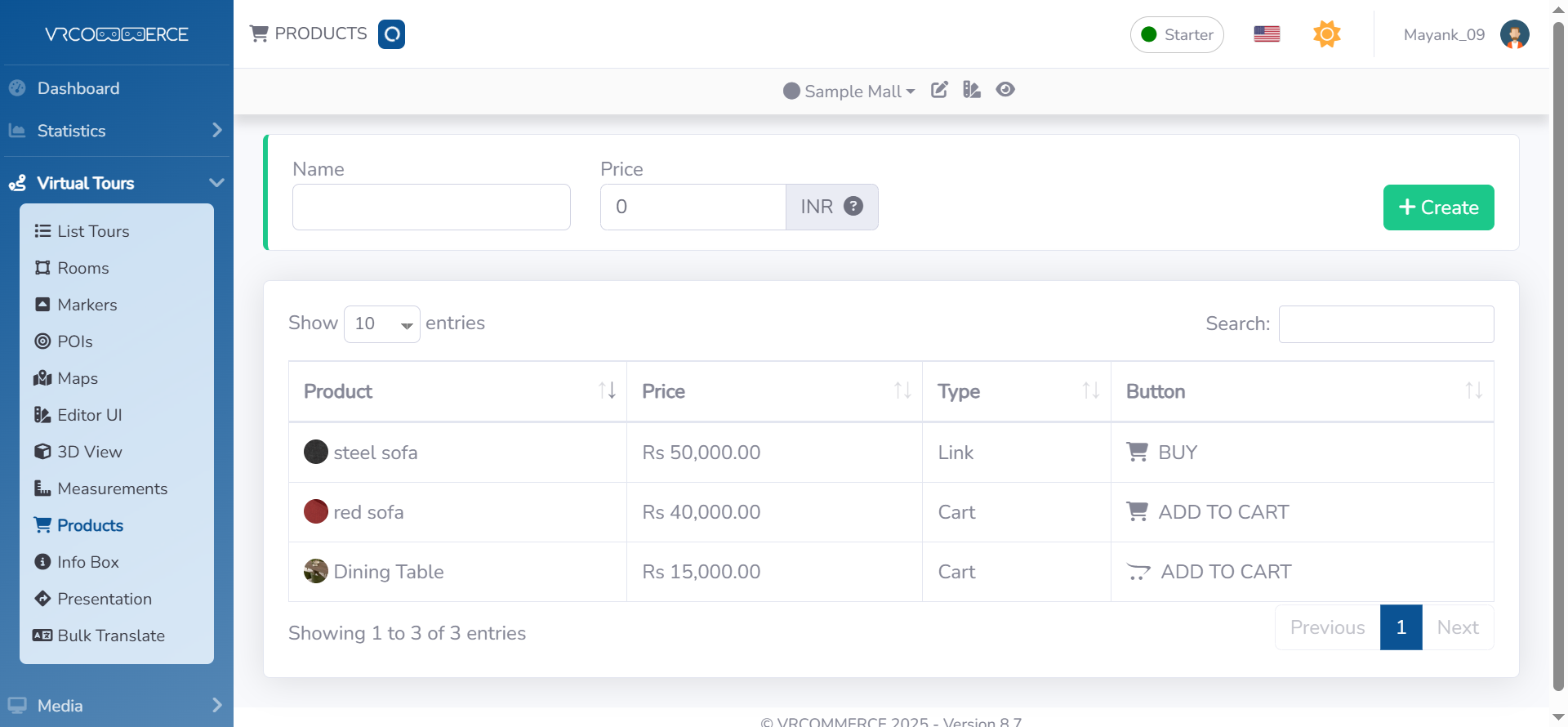Open Markers in the sidebar
The width and height of the screenshot is (1568, 727).
87,305
